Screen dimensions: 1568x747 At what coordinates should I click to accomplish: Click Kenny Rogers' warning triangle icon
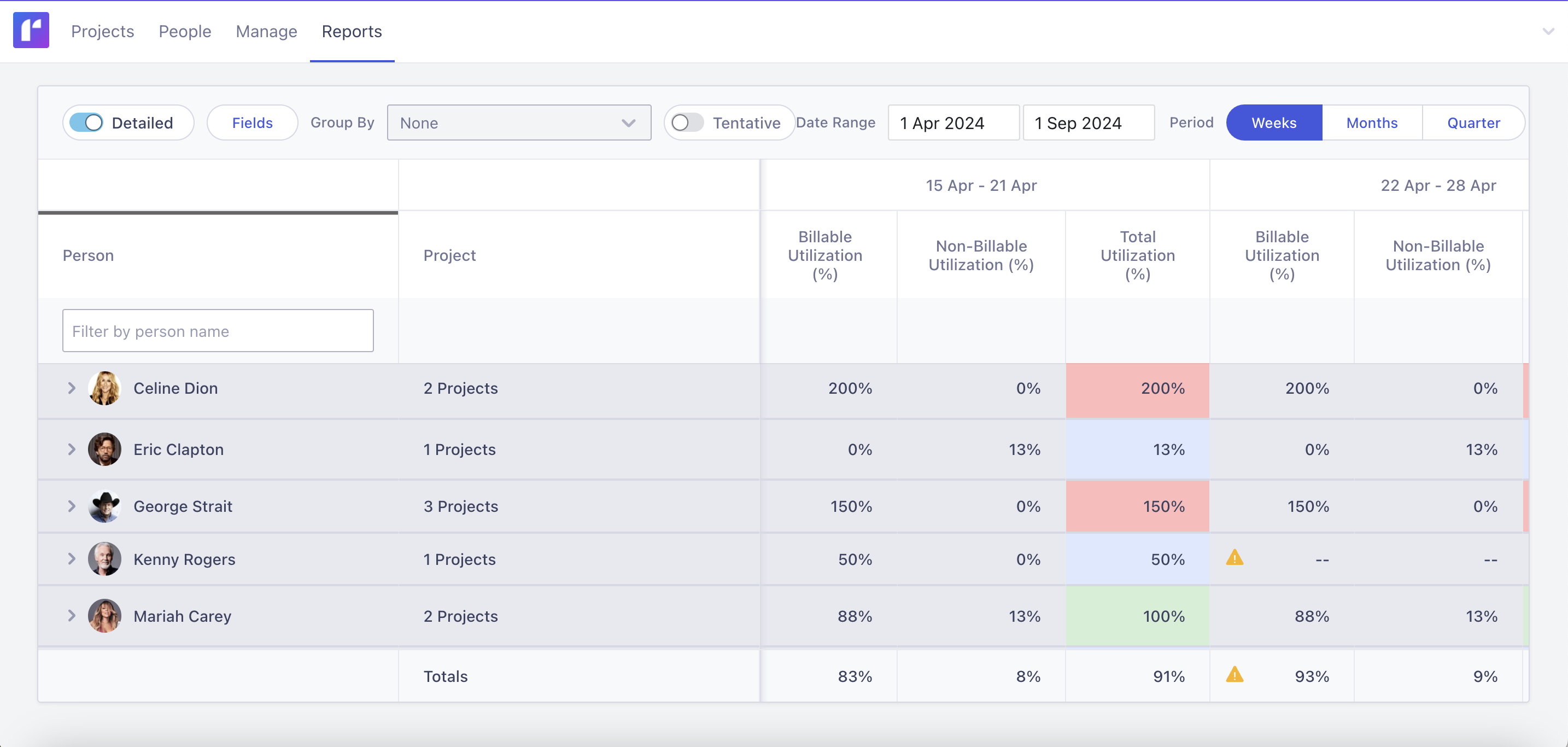coord(1234,558)
